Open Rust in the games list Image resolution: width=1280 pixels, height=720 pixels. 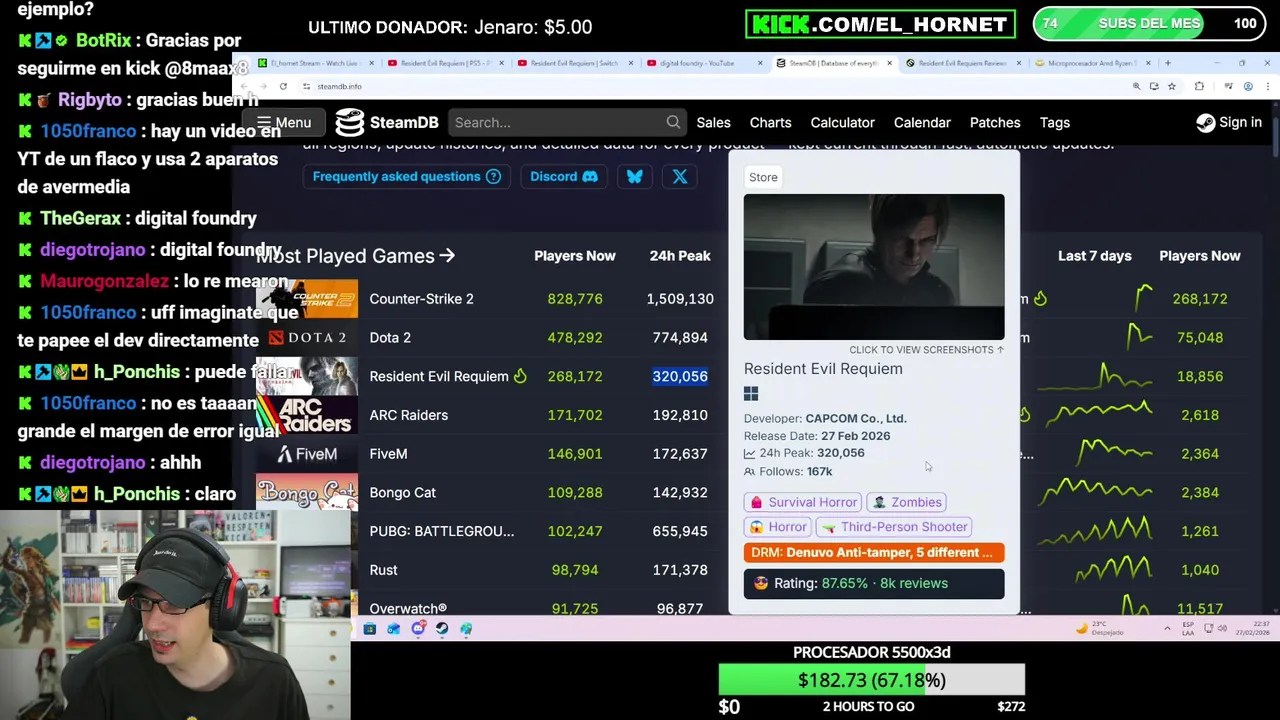[383, 570]
